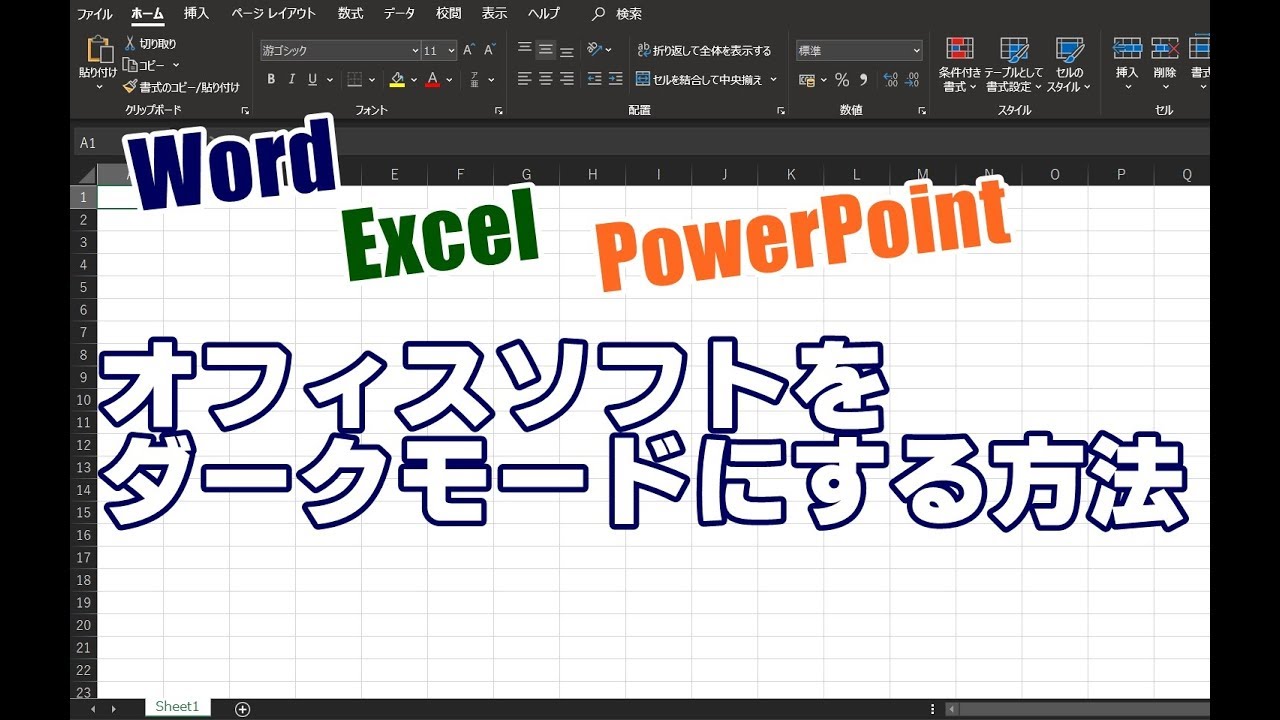Expand the Merge and Center options arrow

click(774, 80)
